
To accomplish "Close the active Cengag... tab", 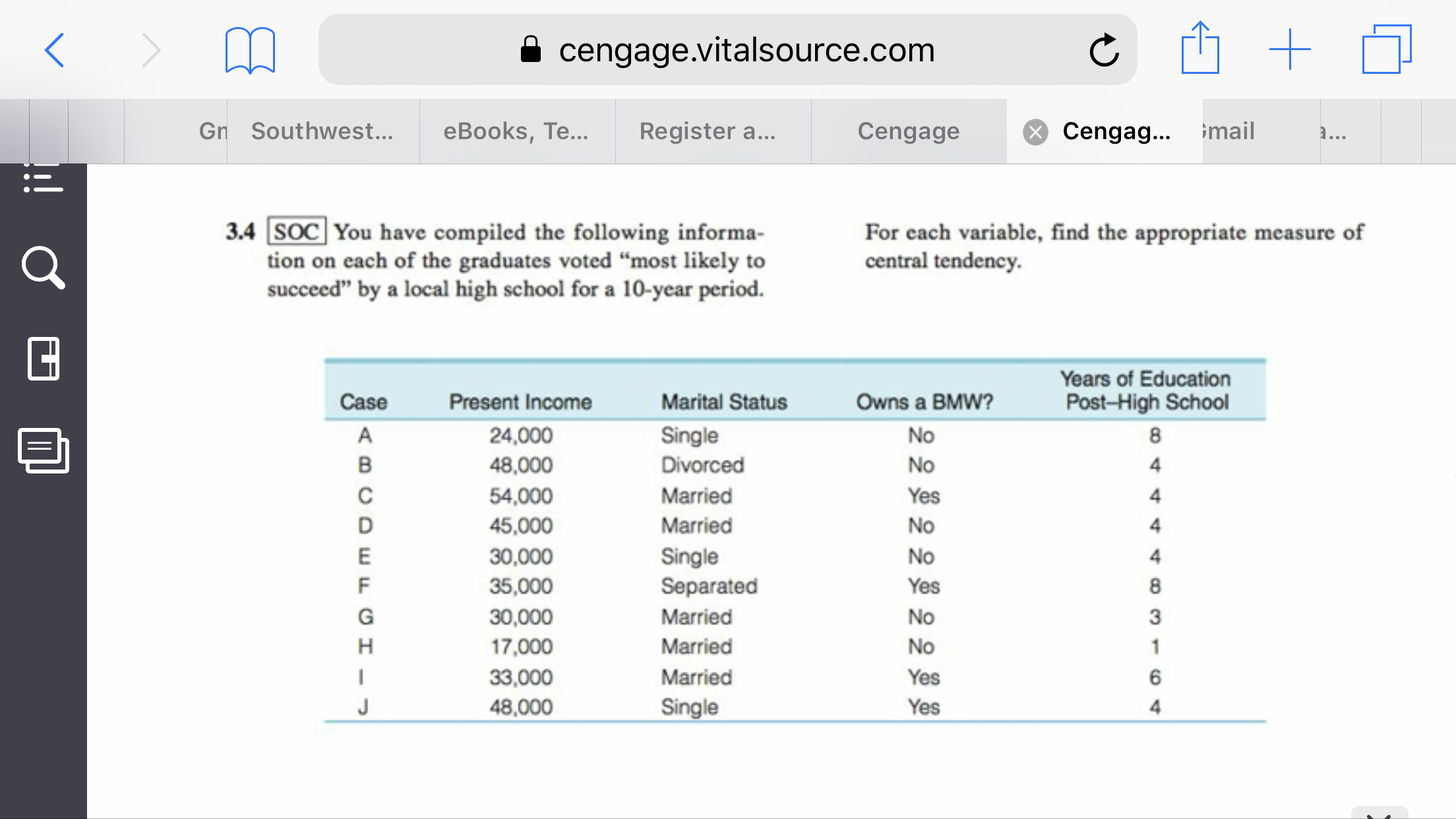I will pyautogui.click(x=1035, y=132).
